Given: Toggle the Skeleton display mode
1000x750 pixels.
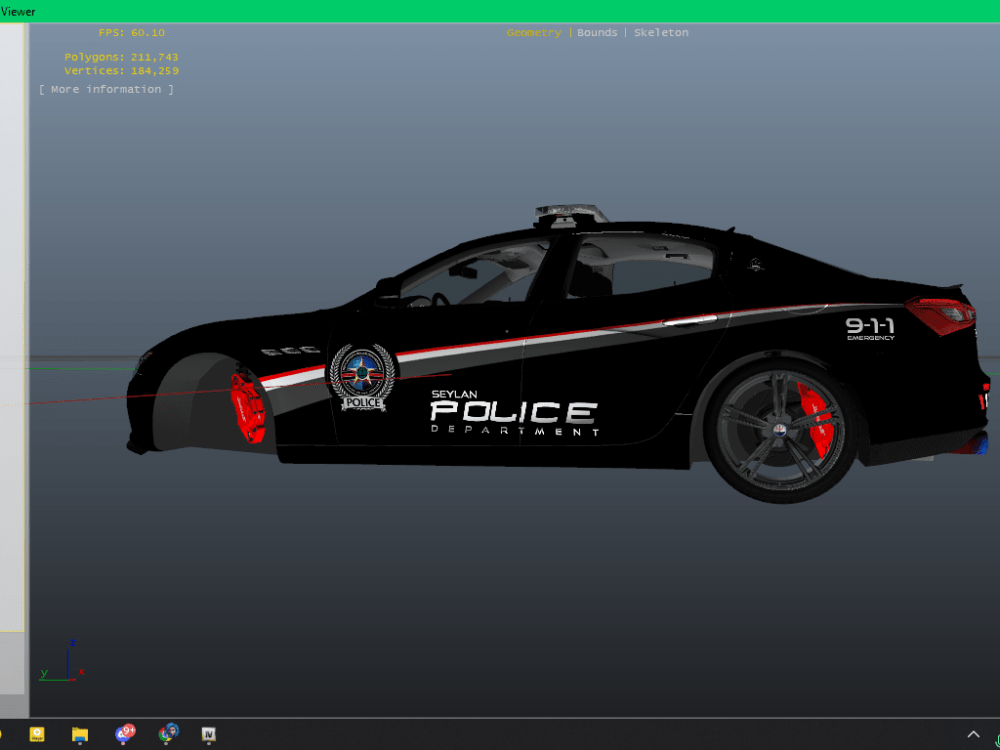Looking at the screenshot, I should tap(660, 32).
